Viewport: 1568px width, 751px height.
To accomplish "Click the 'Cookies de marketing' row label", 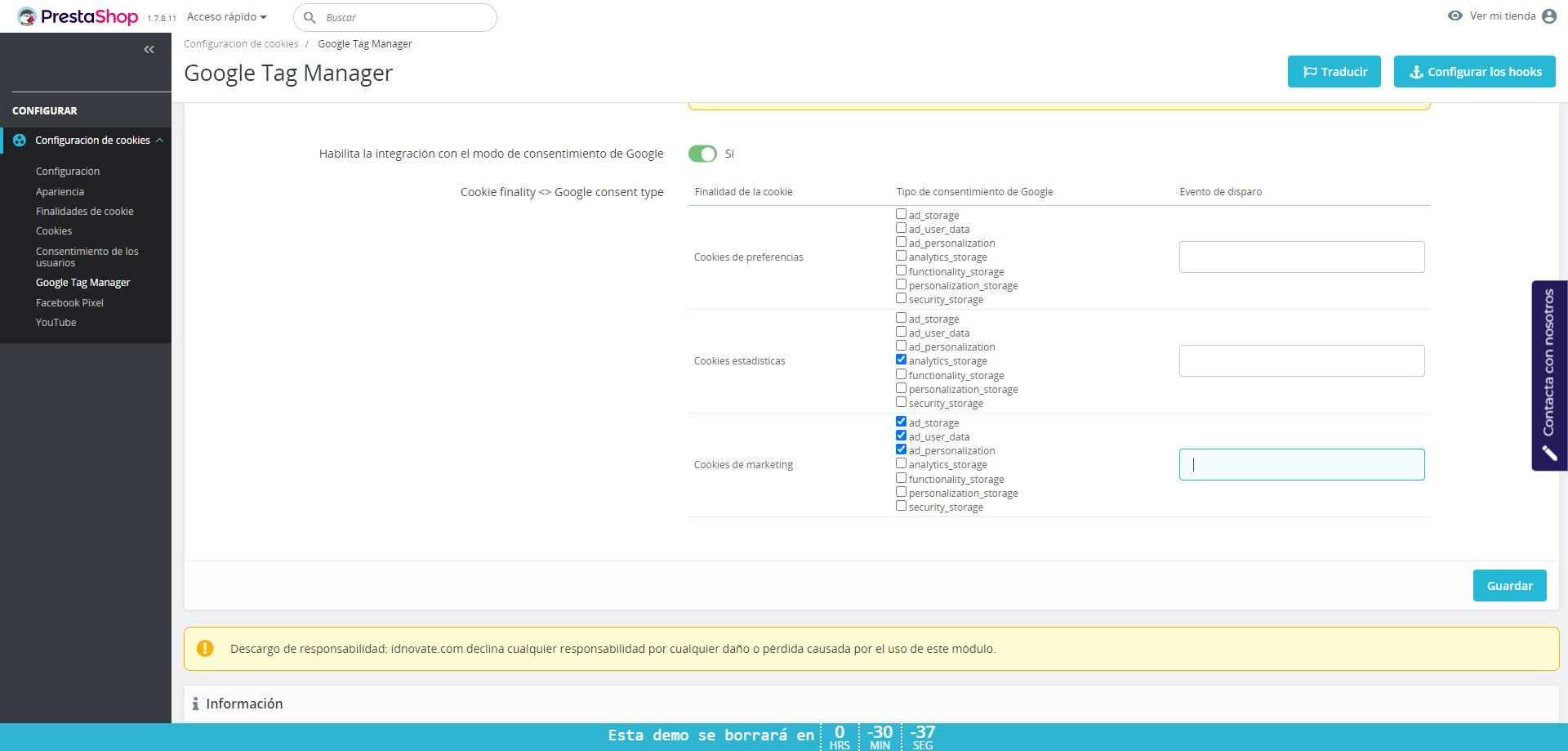I will (x=744, y=465).
